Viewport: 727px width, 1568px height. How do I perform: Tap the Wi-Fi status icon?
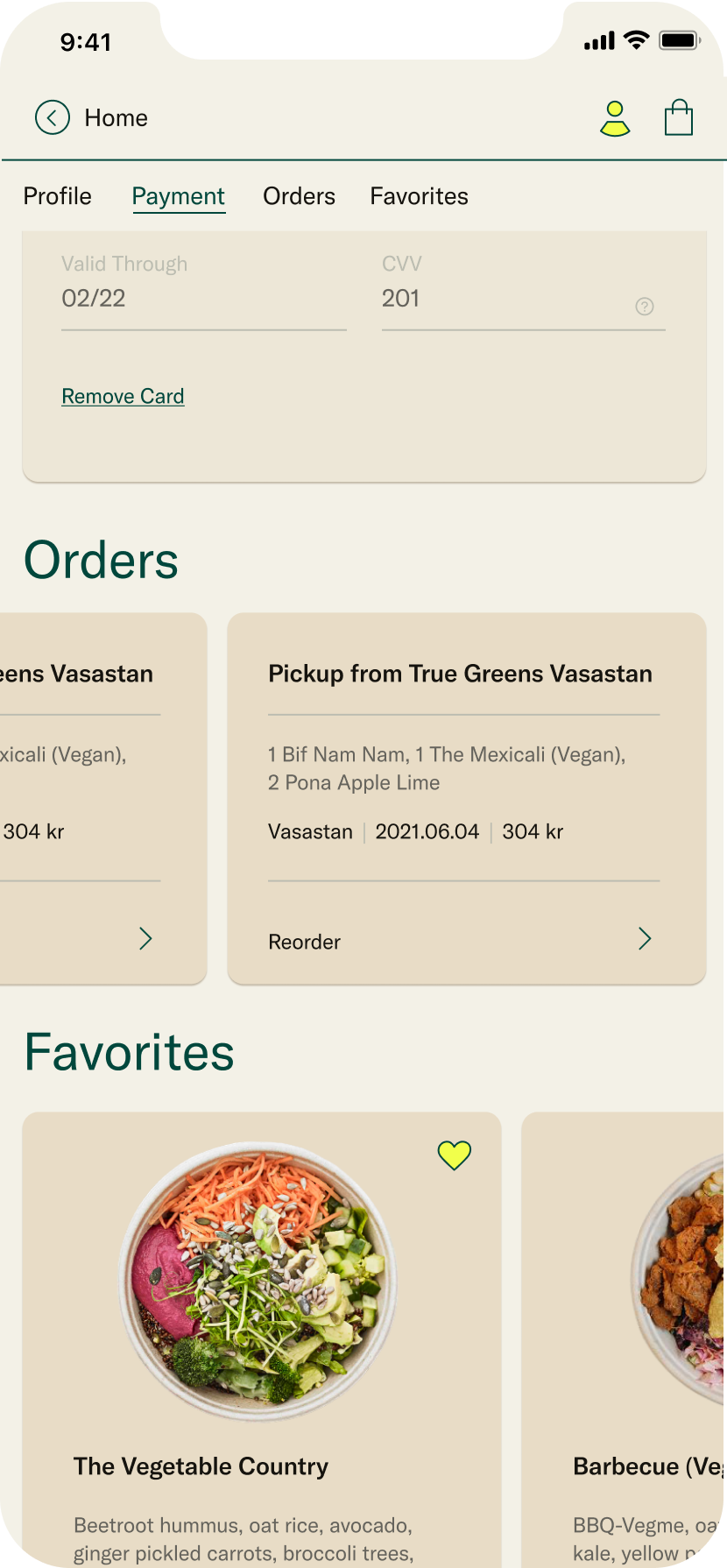(x=637, y=40)
